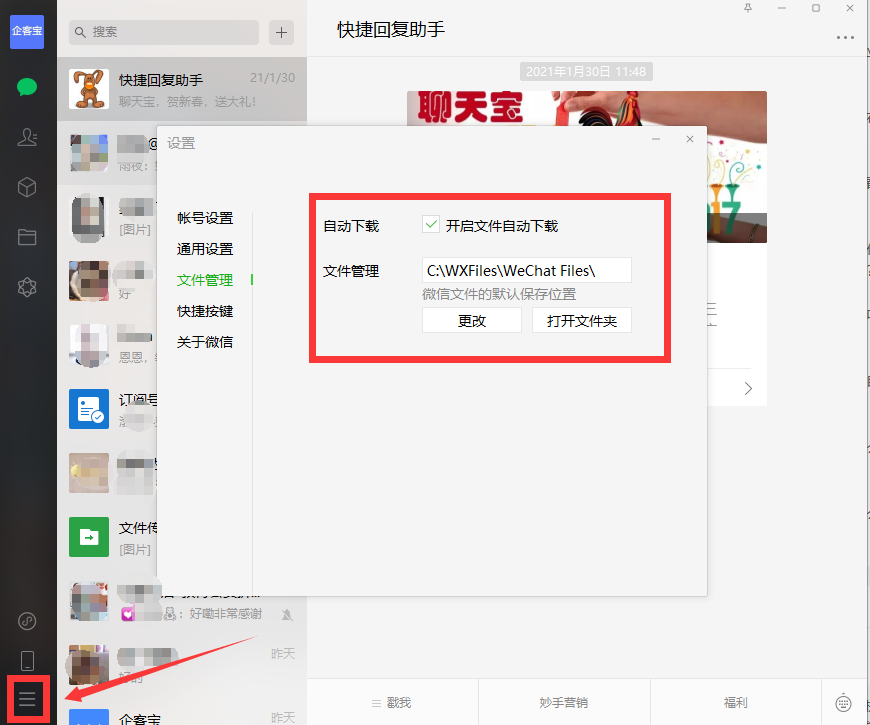Click the 微信文件的默认保存位置 hint text
Viewport: 870px width, 725px height.
pyautogui.click(x=499, y=294)
